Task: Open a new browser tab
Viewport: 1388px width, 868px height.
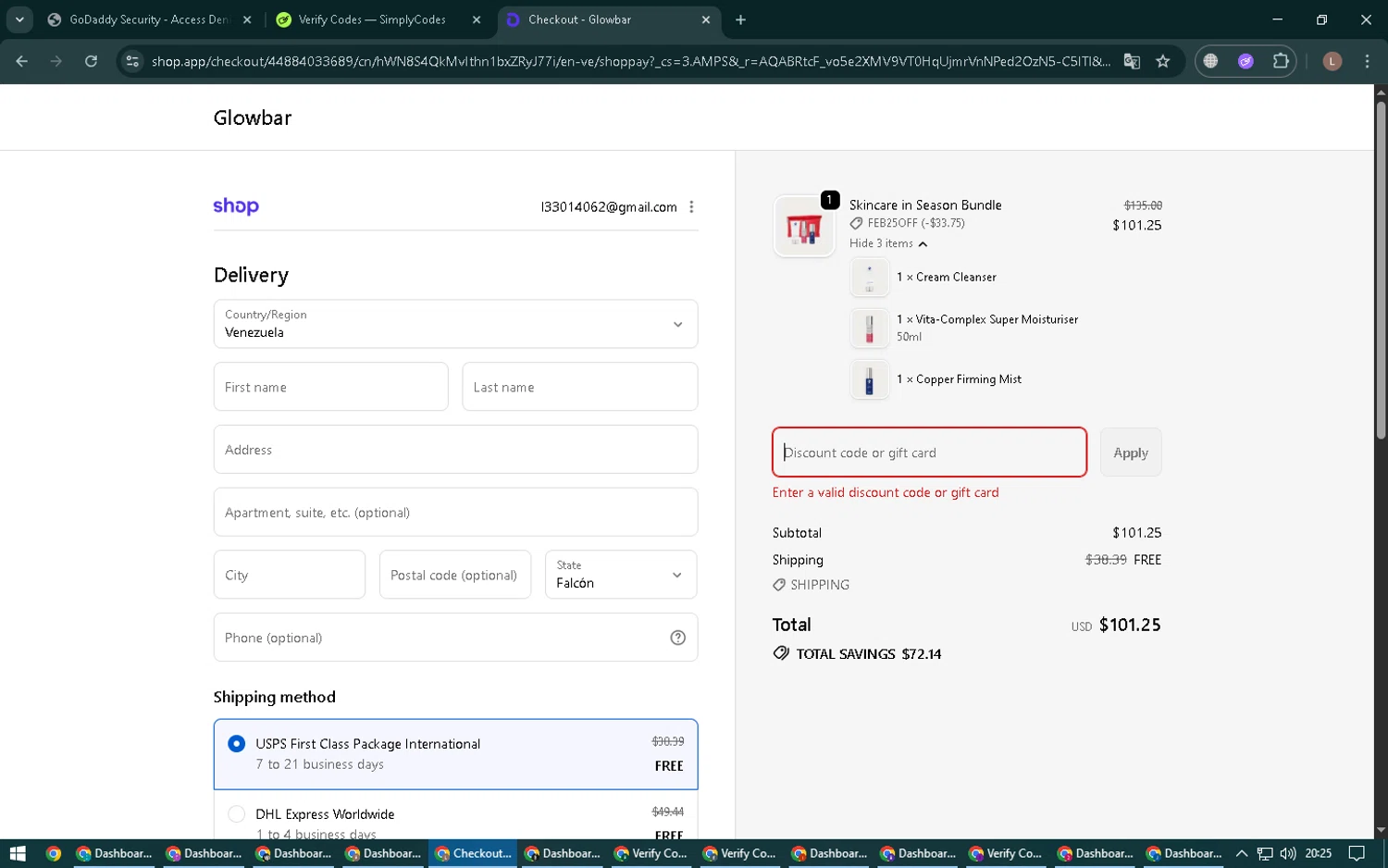Action: coord(740,19)
